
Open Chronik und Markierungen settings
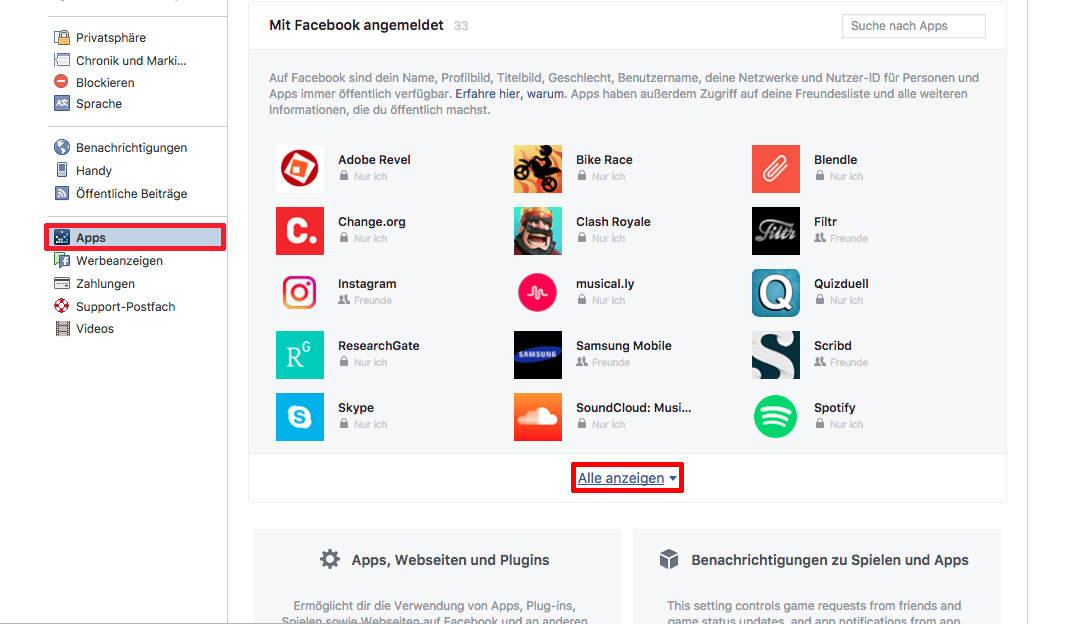131,60
